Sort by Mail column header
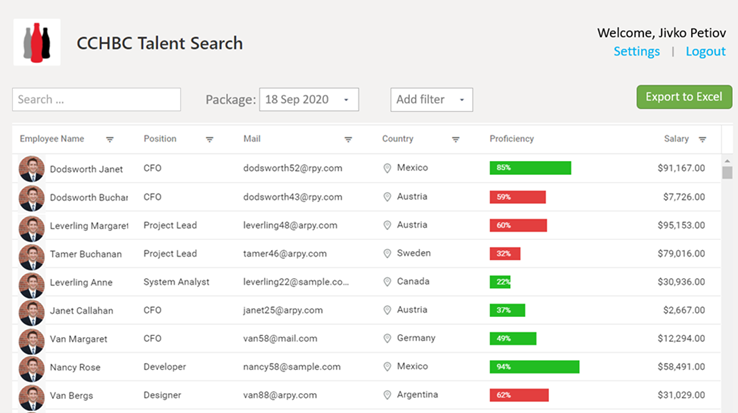 (252, 139)
